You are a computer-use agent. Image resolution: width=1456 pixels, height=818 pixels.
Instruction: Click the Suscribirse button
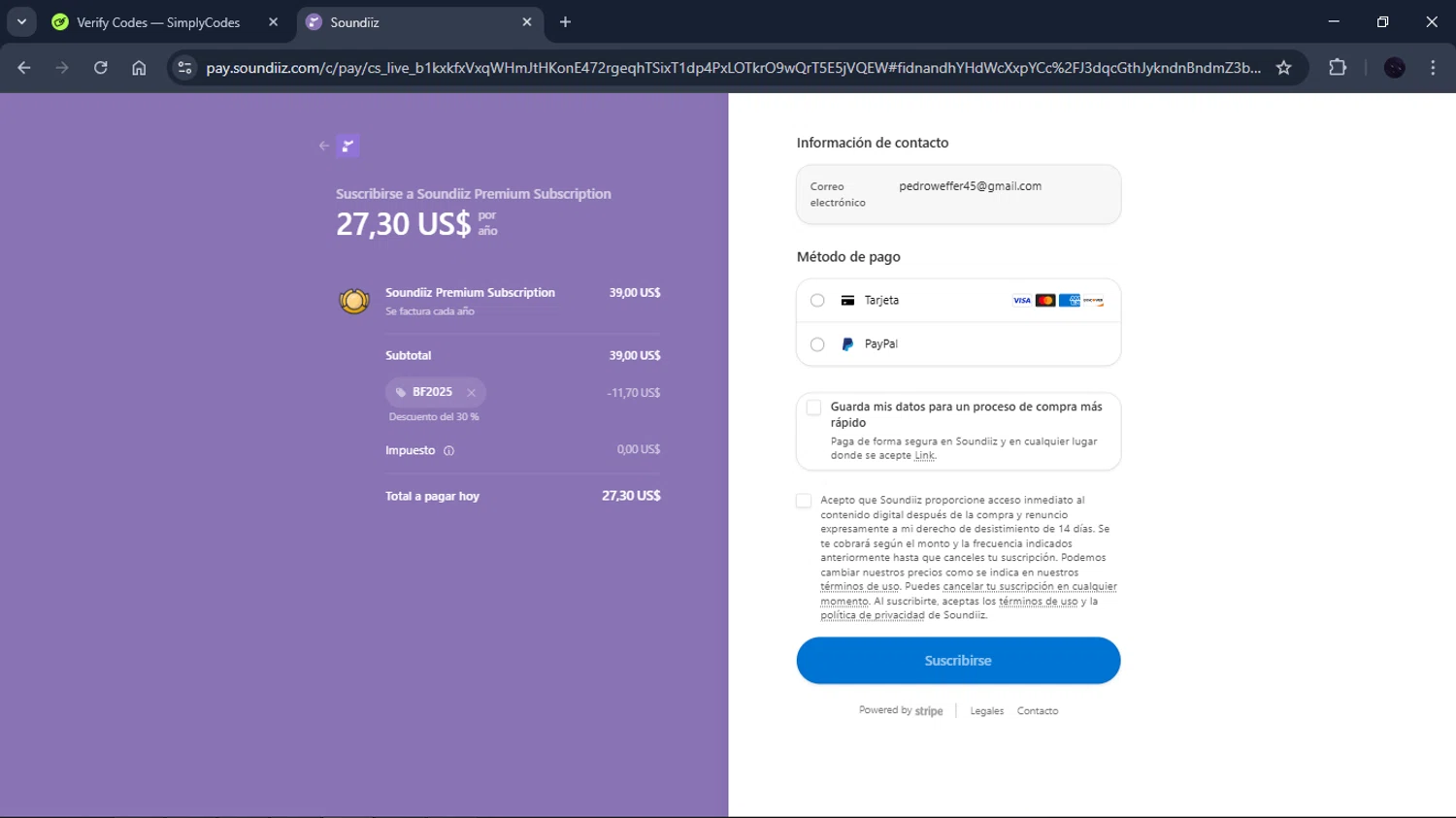click(x=958, y=661)
